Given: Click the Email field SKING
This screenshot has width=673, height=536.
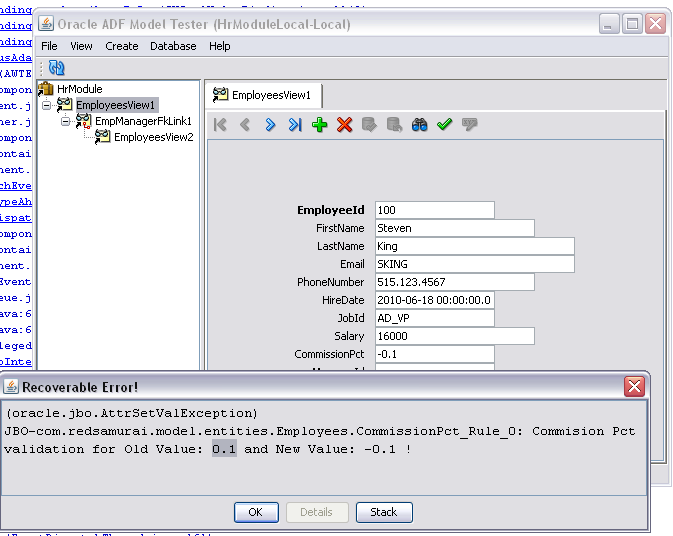Looking at the screenshot, I should (475, 264).
